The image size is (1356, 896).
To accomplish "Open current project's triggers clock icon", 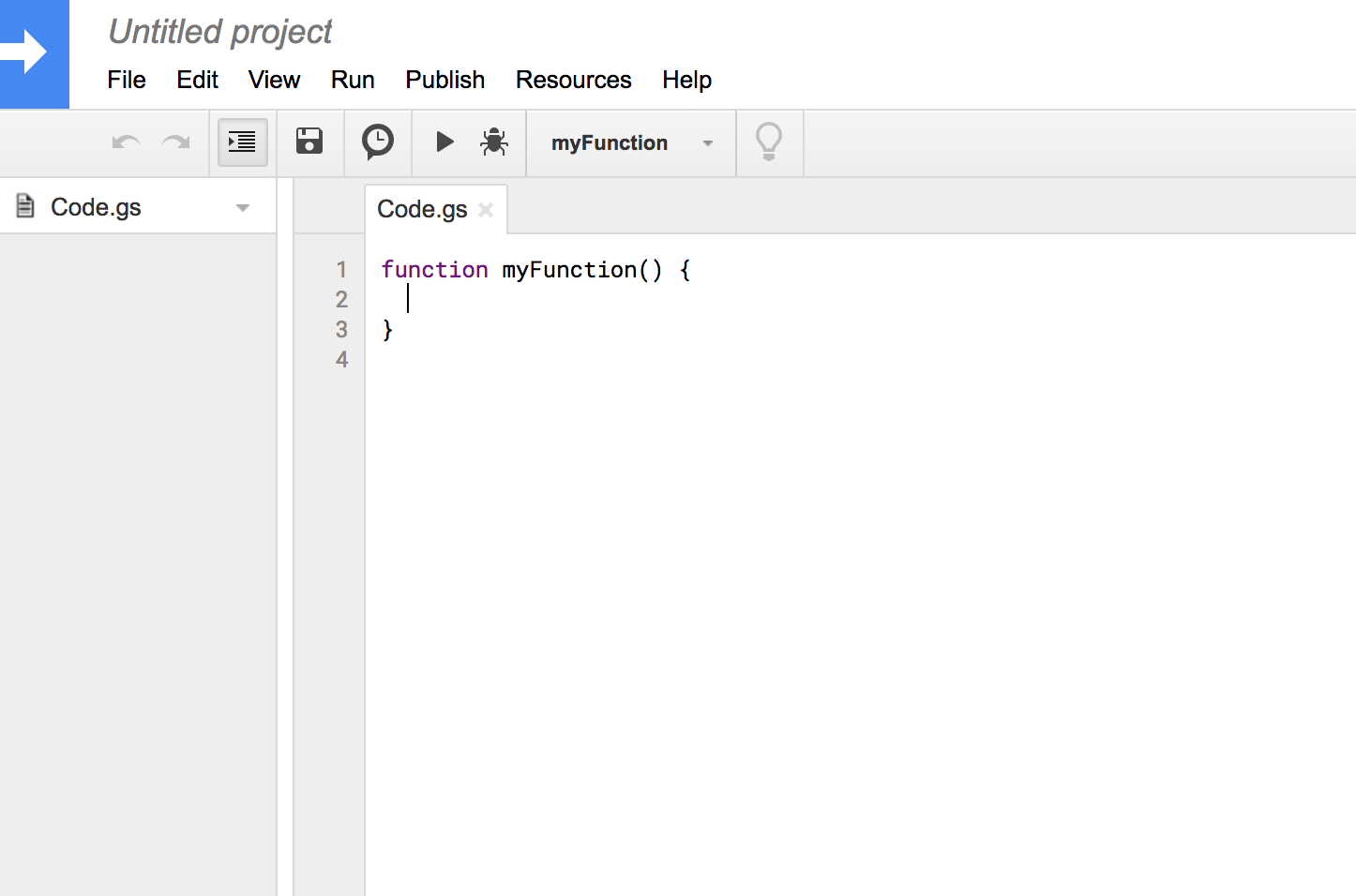I will [x=378, y=142].
